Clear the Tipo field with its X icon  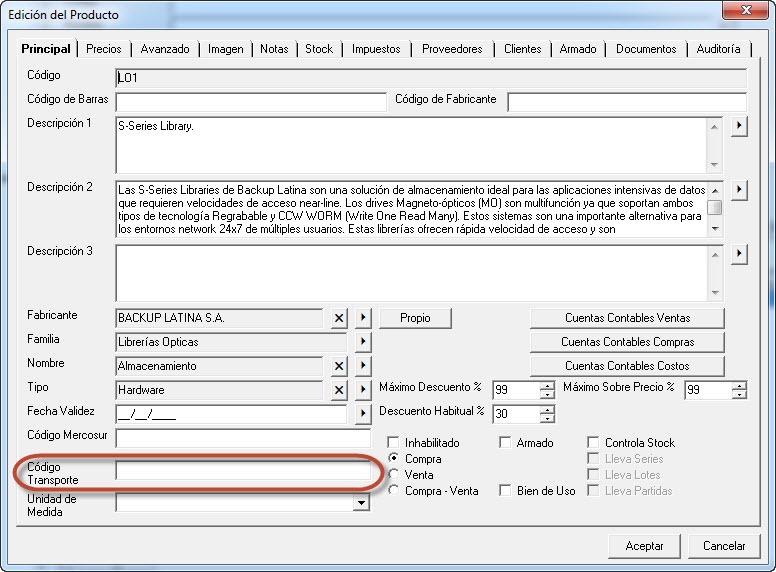[x=339, y=390]
